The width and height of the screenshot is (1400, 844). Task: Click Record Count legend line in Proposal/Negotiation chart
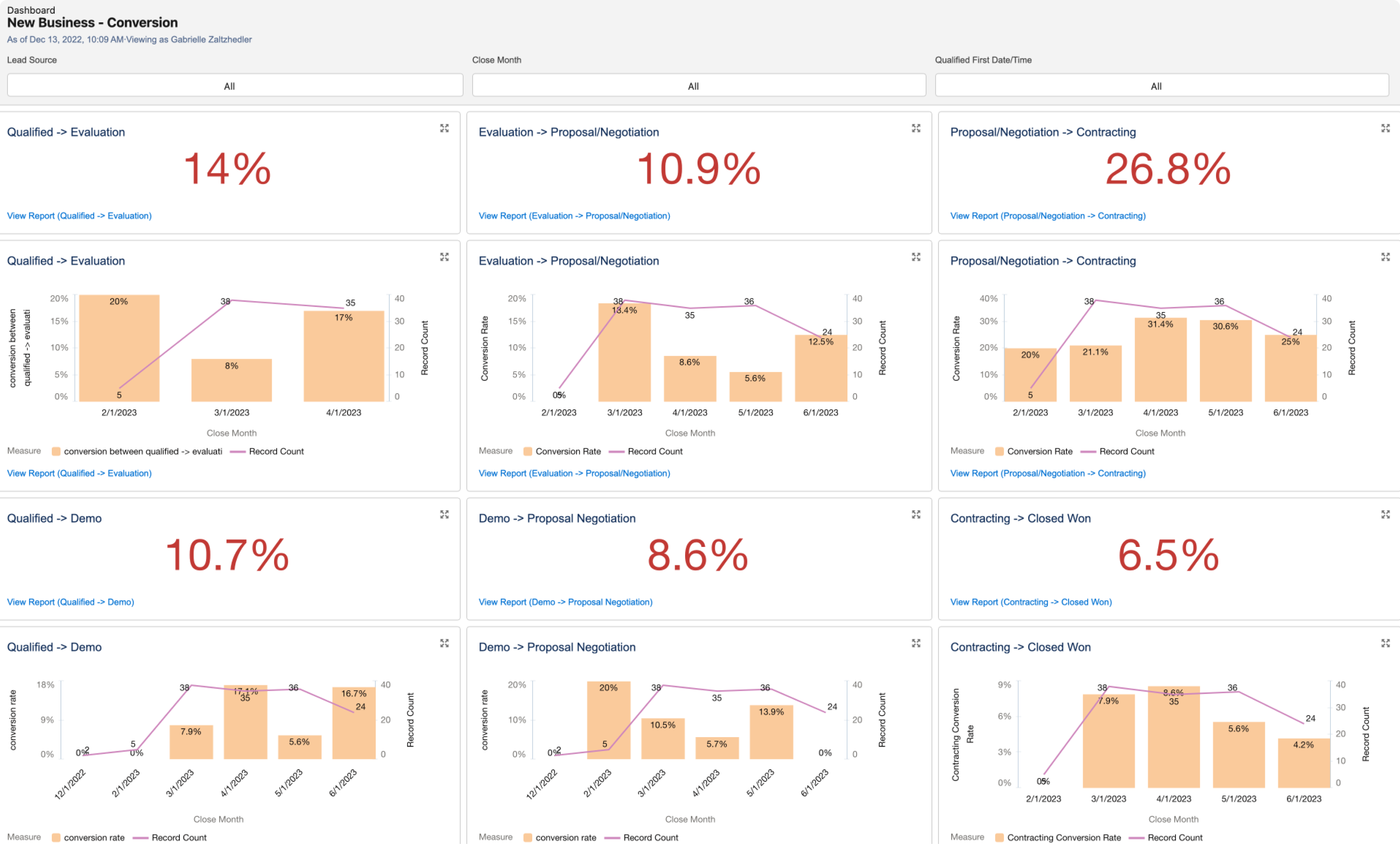tap(1088, 451)
